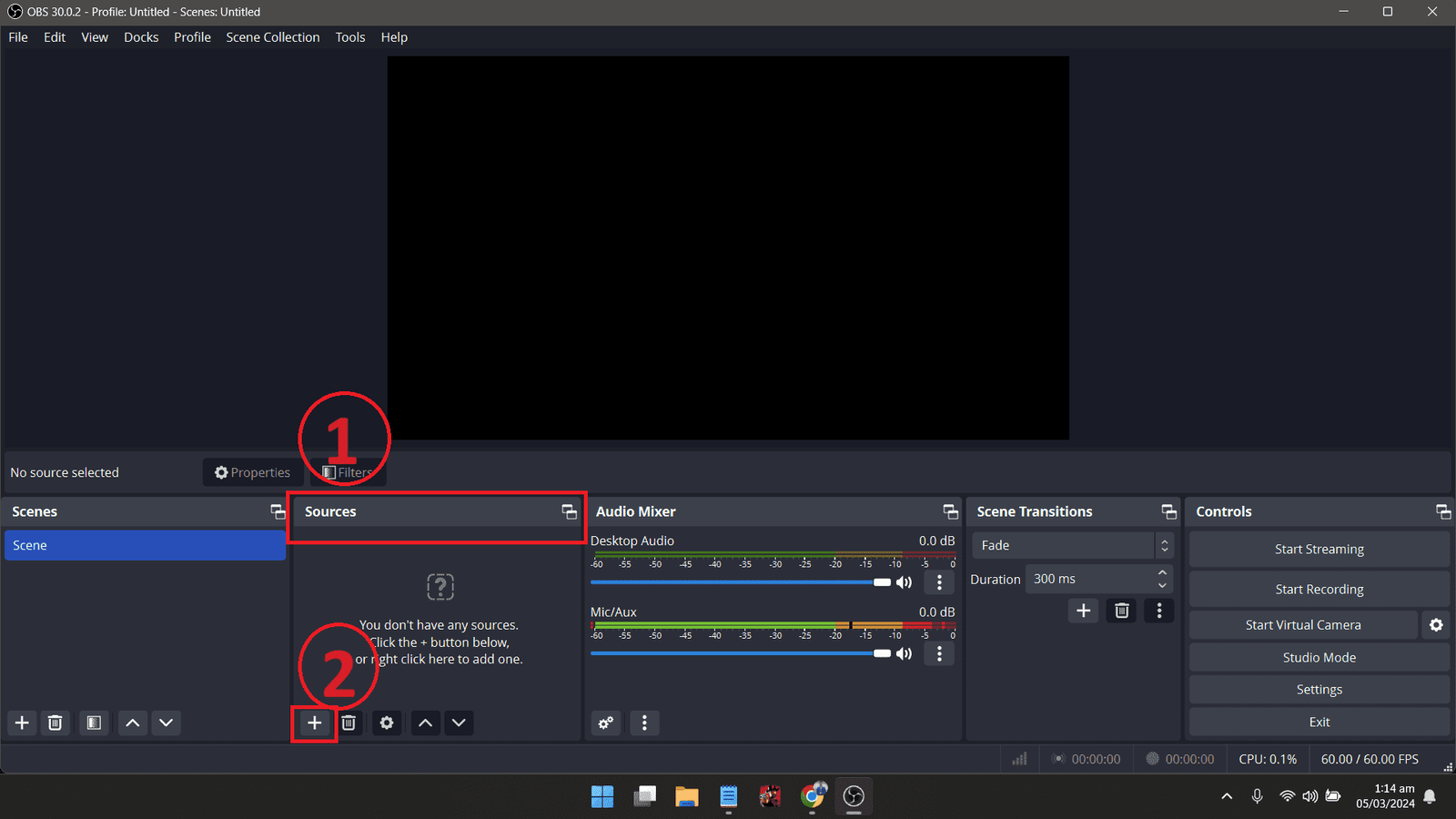
Task: Add a configurable transition with plus icon
Action: [1083, 611]
